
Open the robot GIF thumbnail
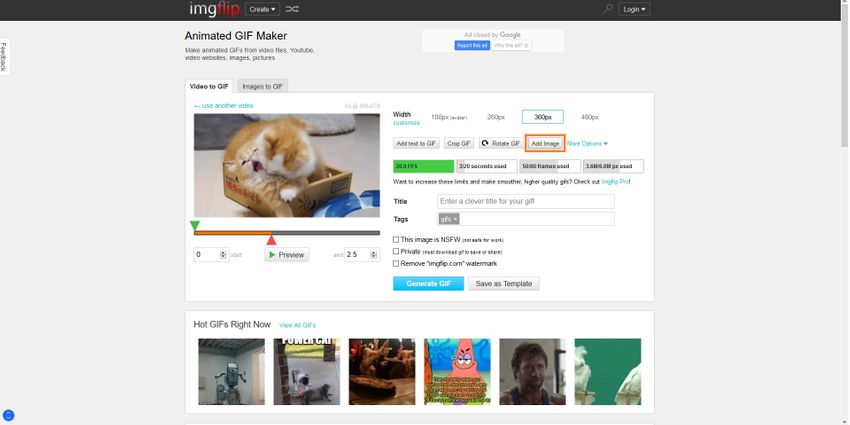click(x=231, y=372)
